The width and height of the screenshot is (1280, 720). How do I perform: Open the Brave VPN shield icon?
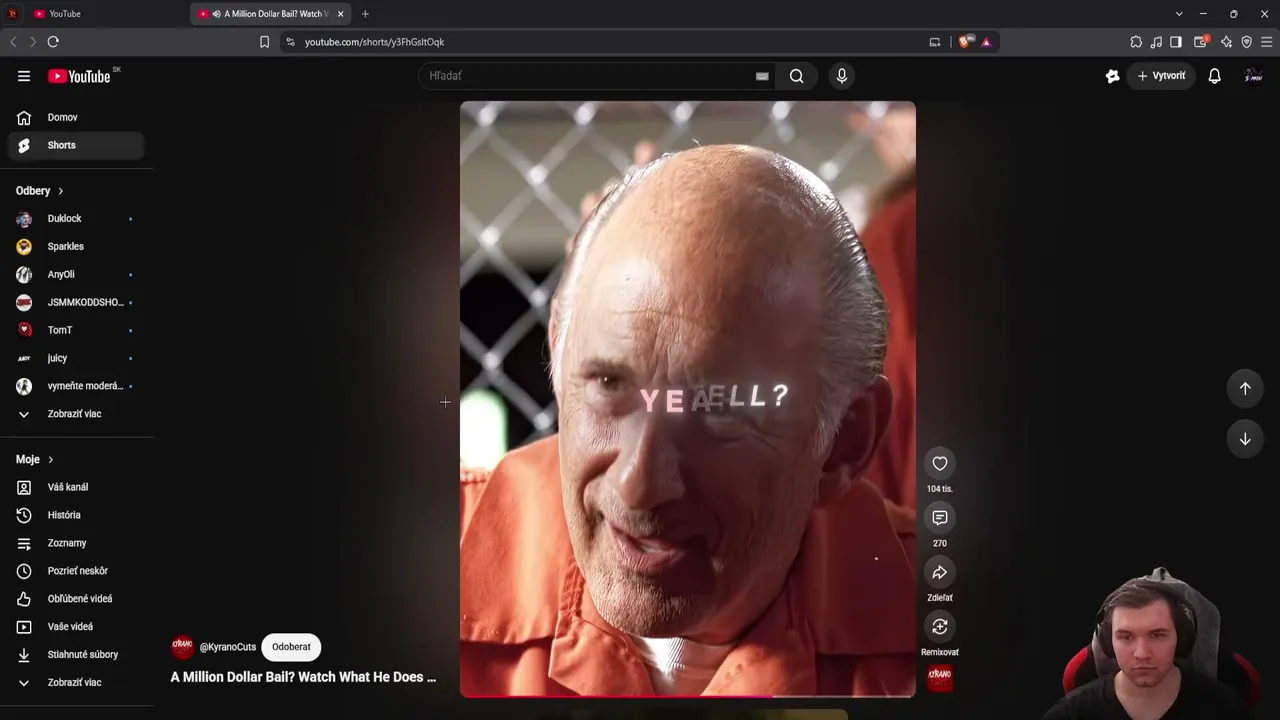(1246, 42)
